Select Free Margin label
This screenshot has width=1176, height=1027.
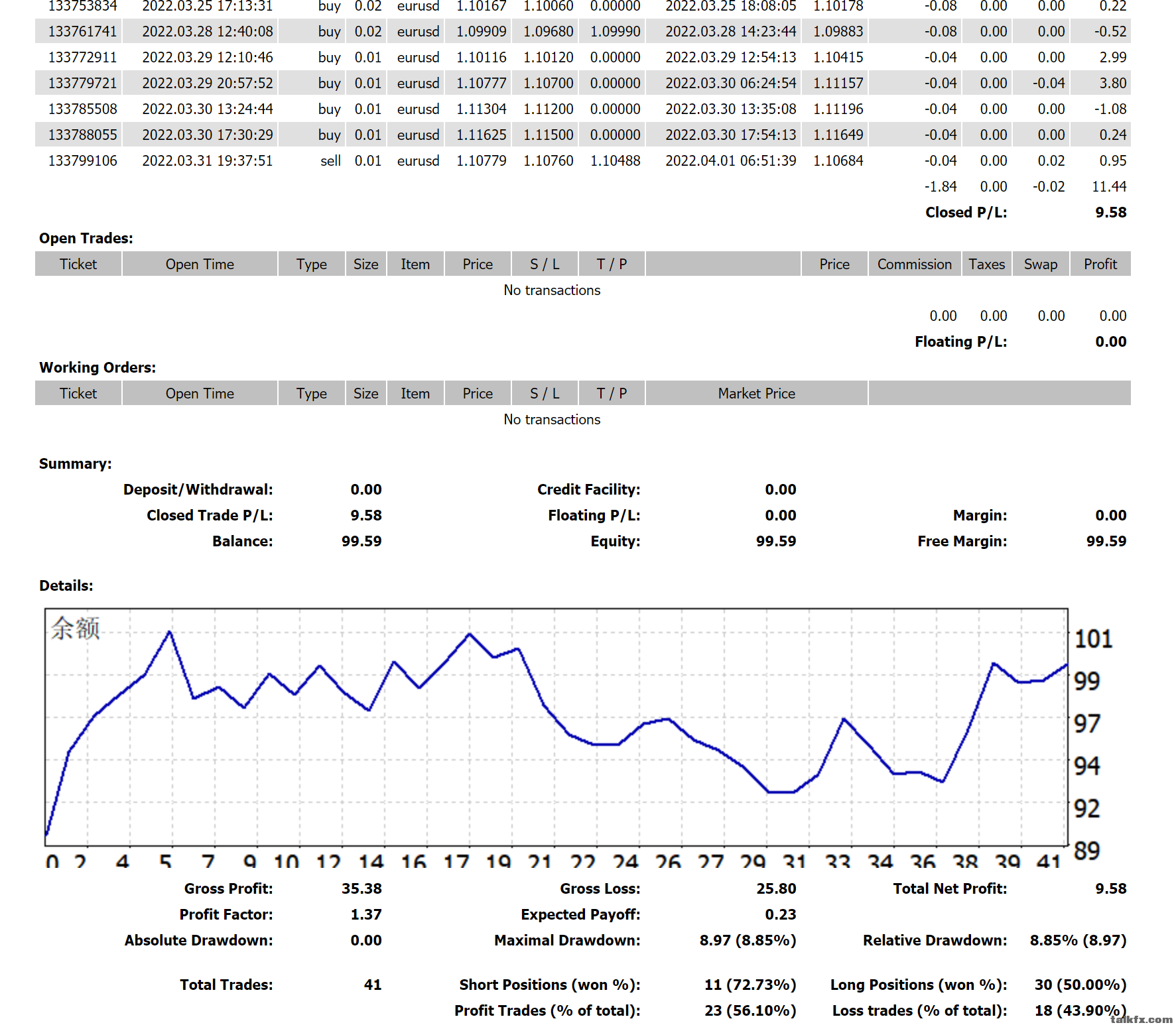pyautogui.click(x=962, y=541)
